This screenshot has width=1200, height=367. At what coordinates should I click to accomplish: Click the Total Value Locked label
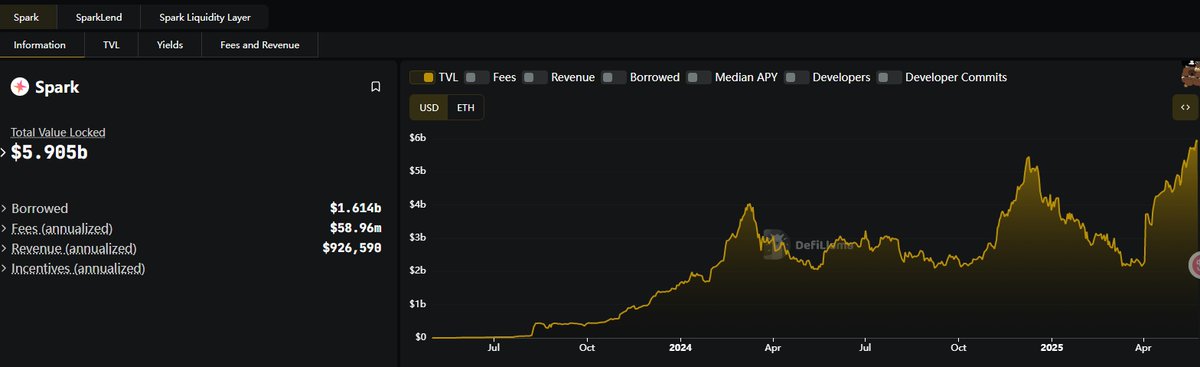click(58, 132)
